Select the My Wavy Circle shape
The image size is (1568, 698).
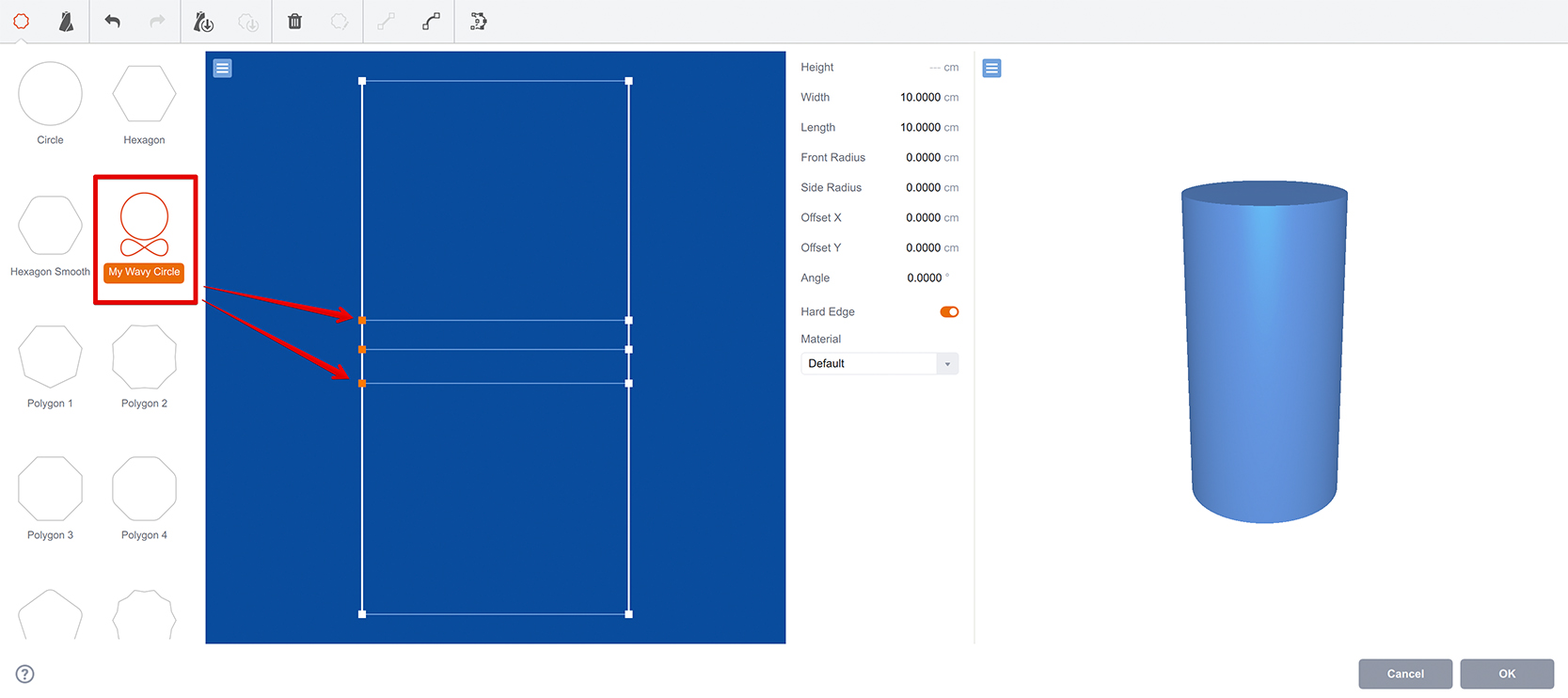[144, 226]
